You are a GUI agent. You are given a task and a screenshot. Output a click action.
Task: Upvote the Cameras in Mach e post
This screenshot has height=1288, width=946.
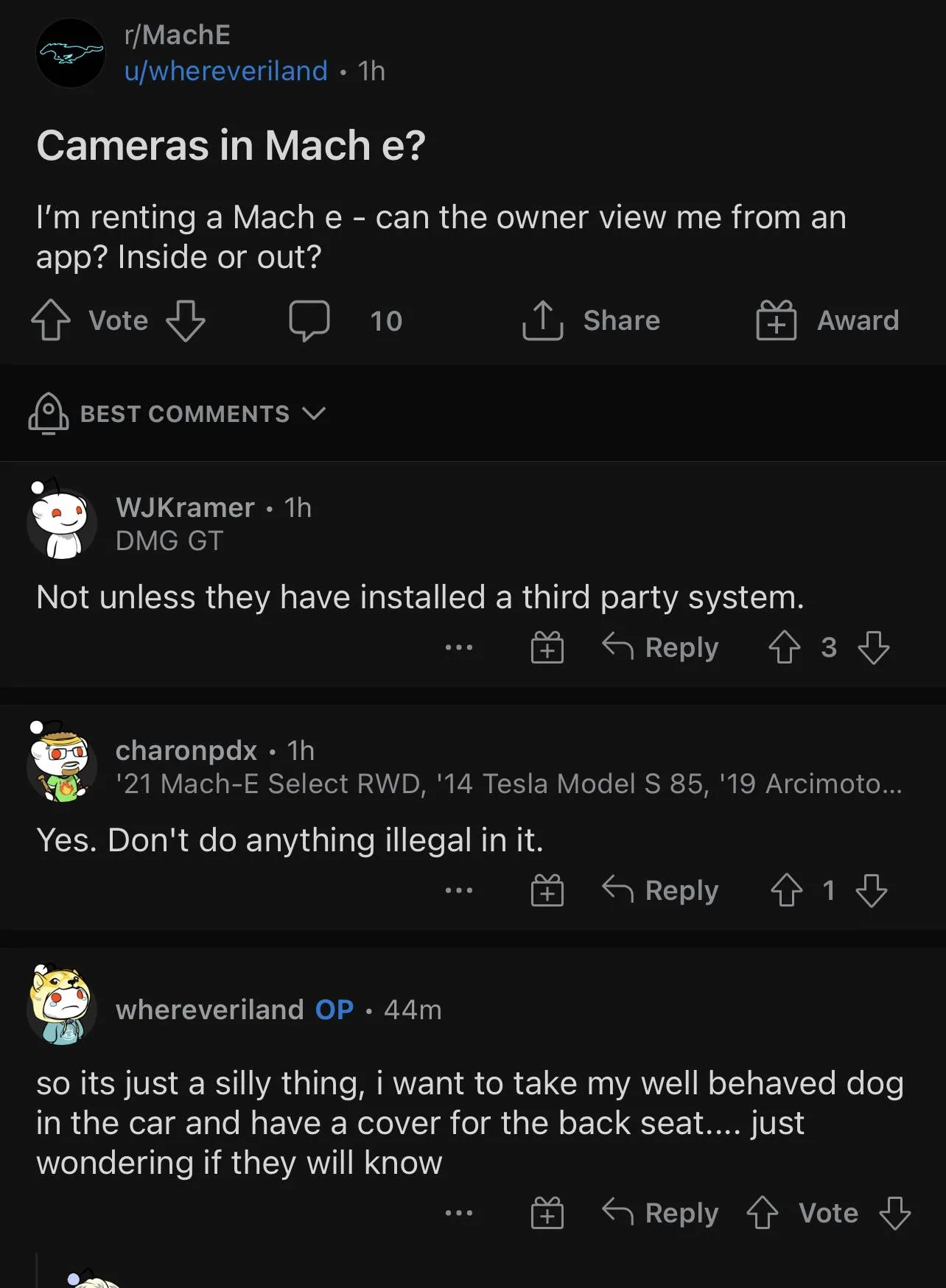[51, 320]
